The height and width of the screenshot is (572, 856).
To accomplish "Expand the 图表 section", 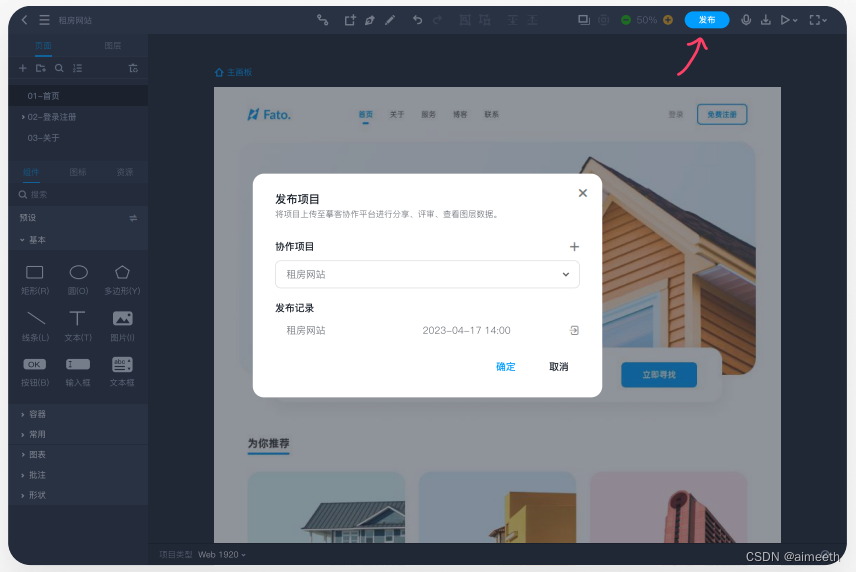I will (x=22, y=455).
